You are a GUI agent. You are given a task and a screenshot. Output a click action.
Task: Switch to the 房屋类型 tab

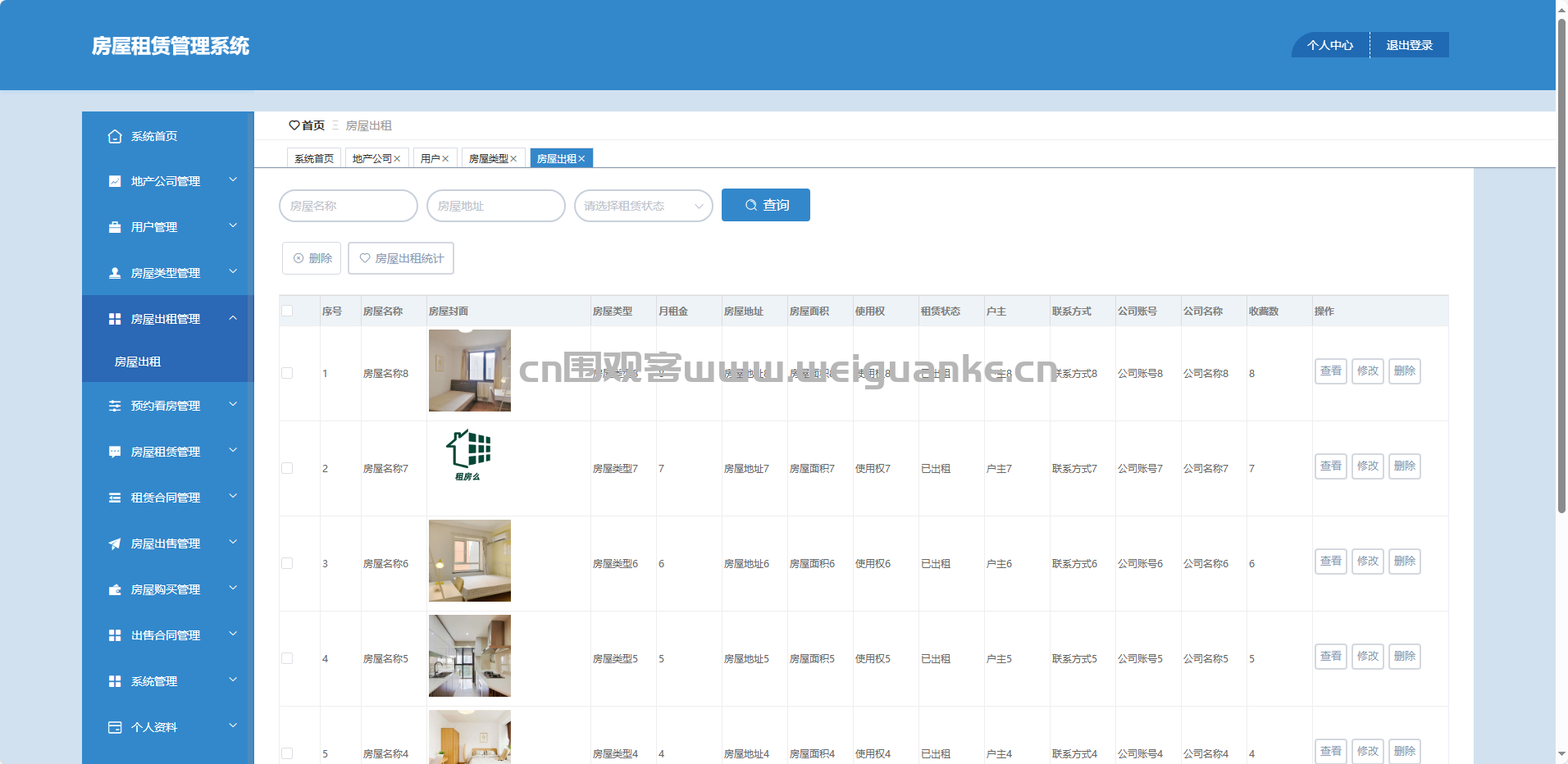489,158
